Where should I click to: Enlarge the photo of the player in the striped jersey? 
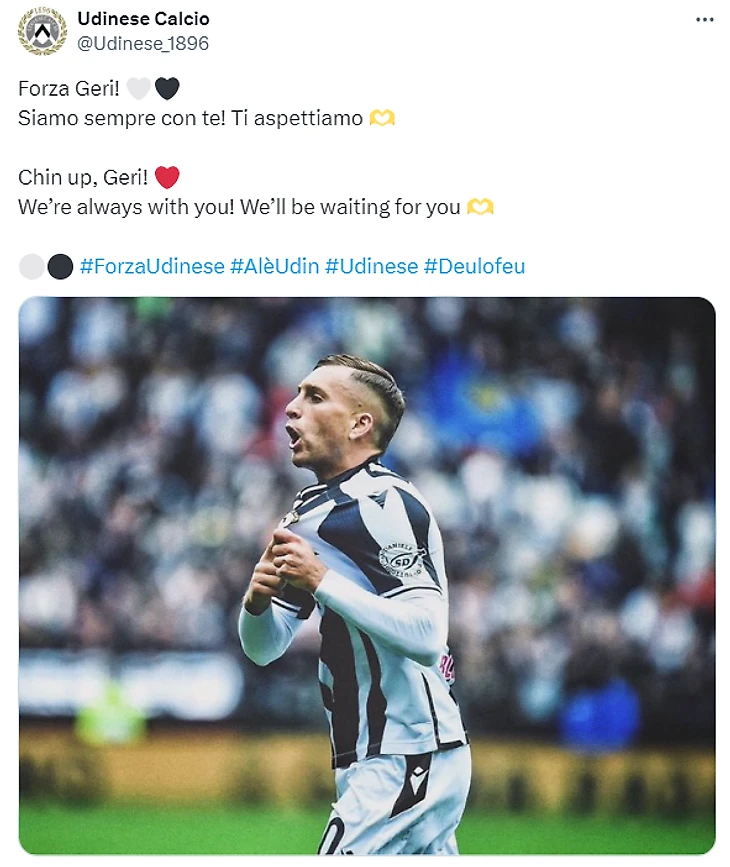tap(366, 575)
